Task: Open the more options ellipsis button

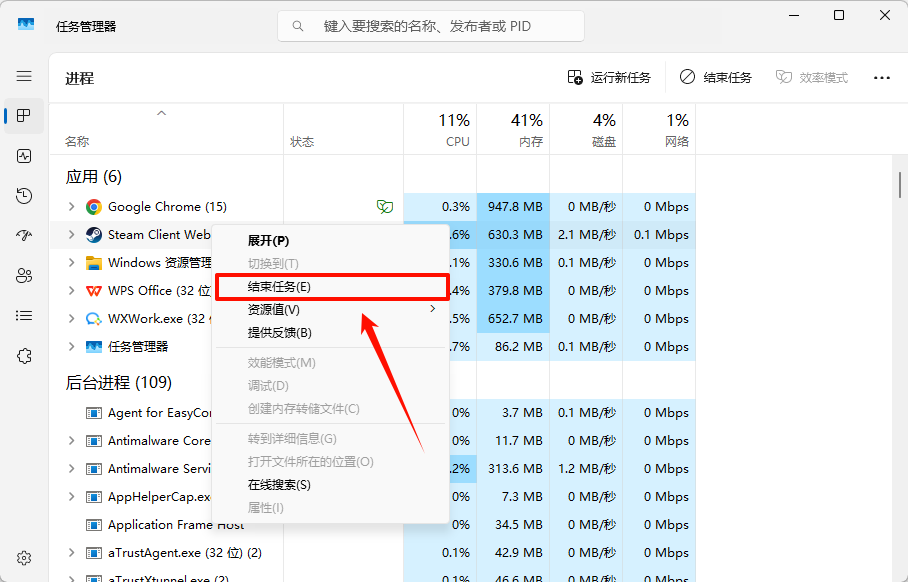Action: pyautogui.click(x=881, y=76)
